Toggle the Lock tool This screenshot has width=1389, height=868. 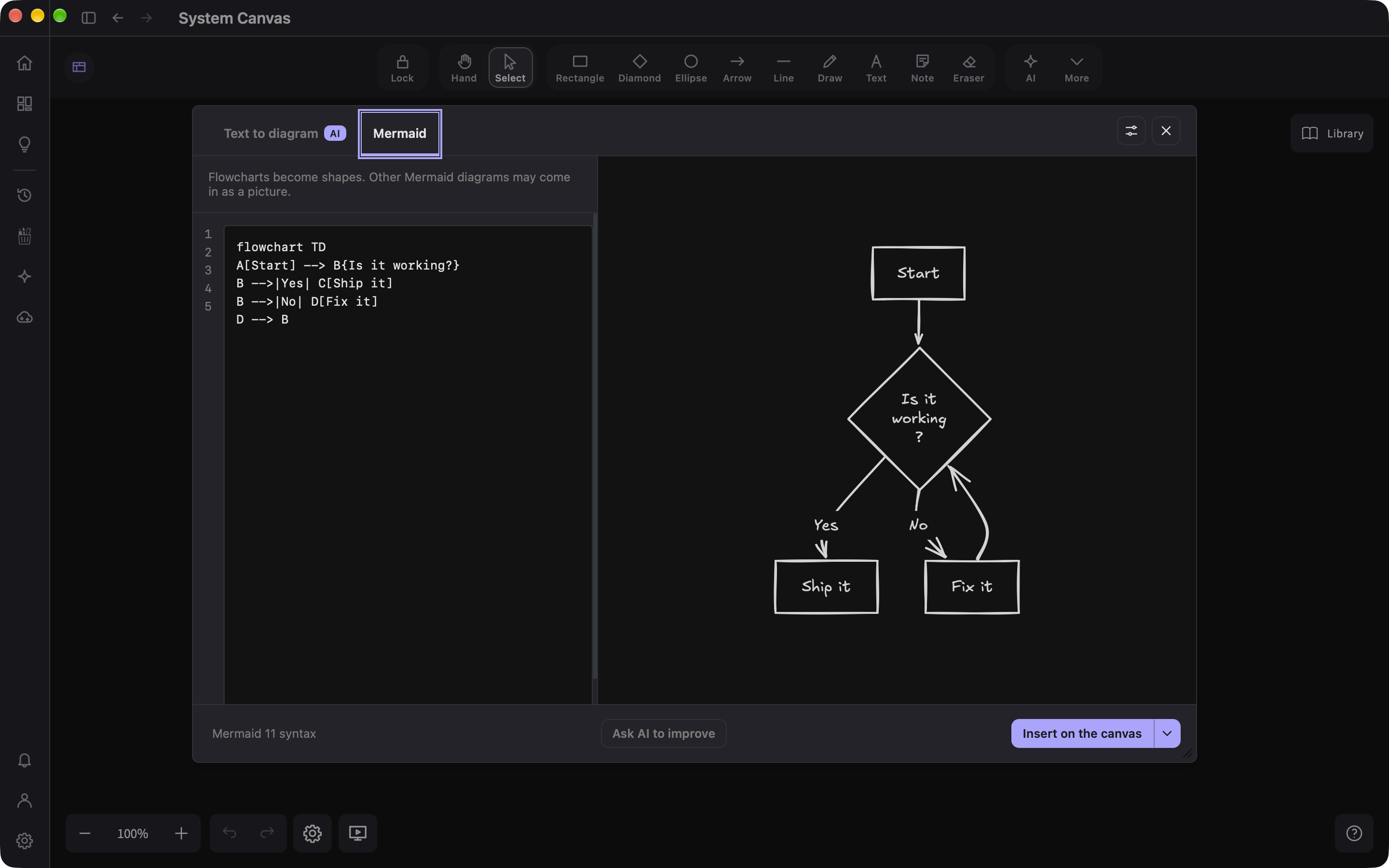[402, 68]
